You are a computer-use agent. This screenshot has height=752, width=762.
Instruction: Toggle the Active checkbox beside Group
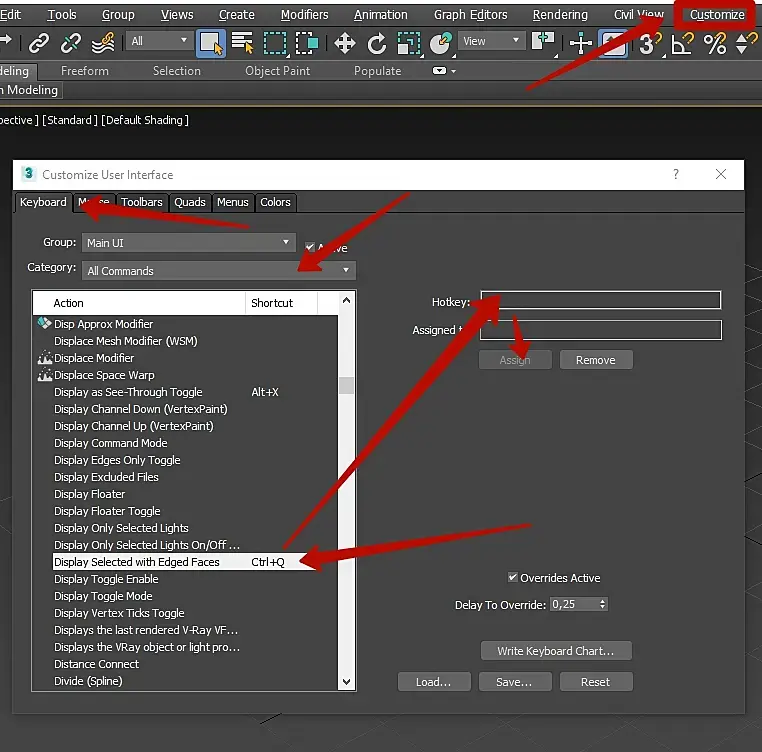tap(310, 247)
